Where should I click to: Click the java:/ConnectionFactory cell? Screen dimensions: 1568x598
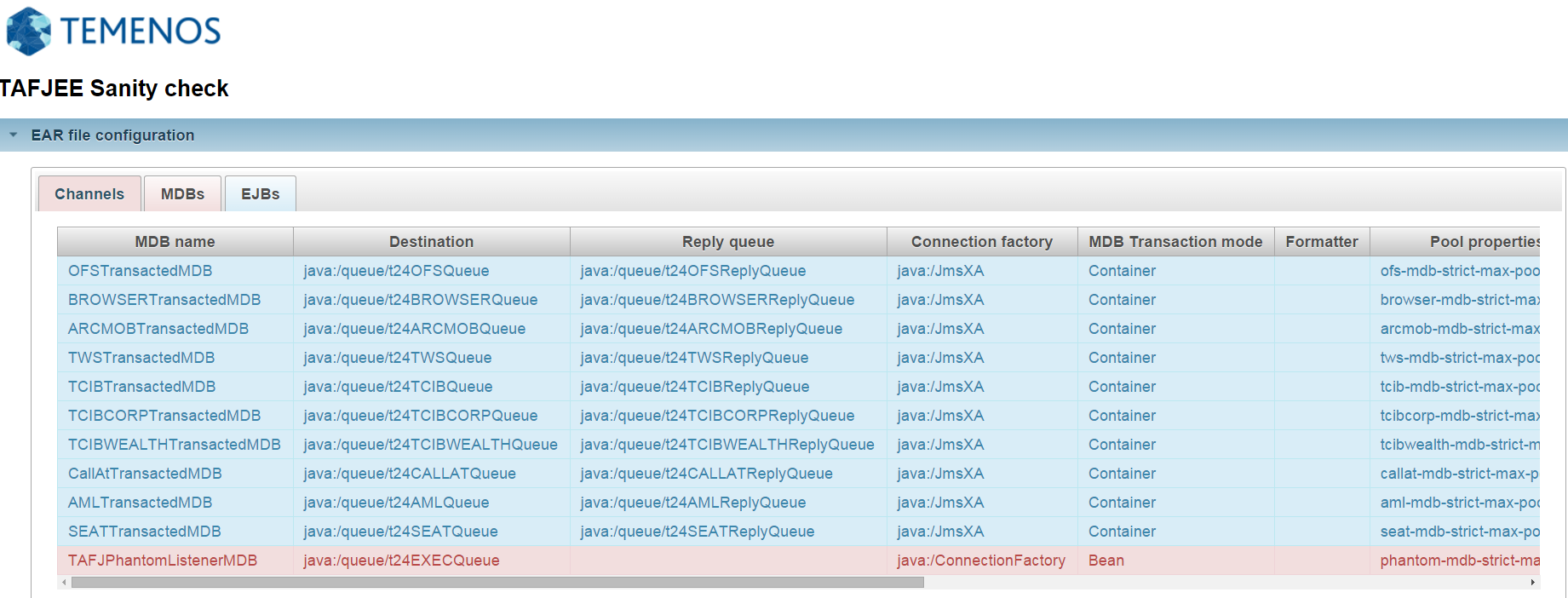(x=980, y=561)
